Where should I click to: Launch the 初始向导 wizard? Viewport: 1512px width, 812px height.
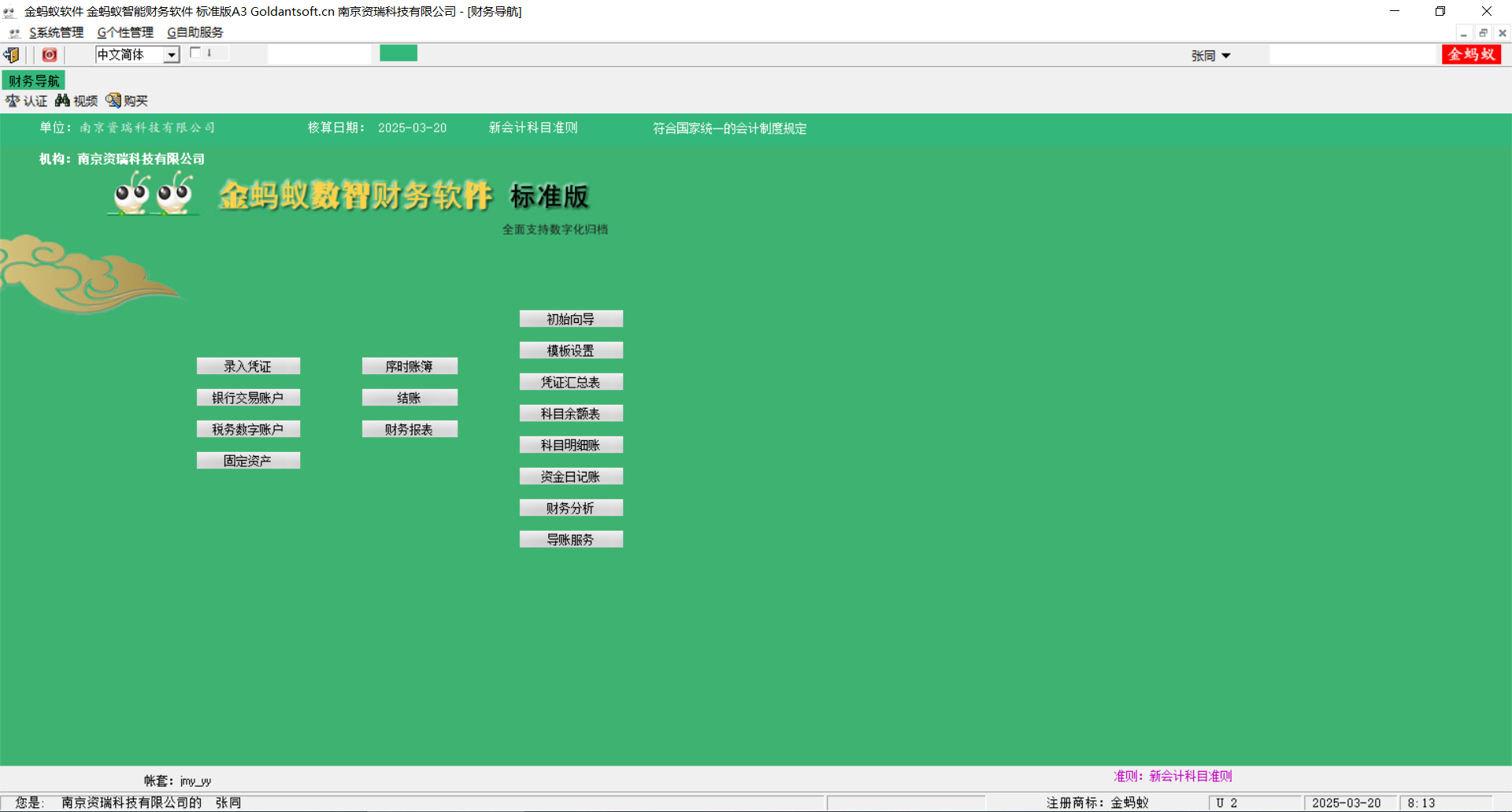(x=571, y=319)
